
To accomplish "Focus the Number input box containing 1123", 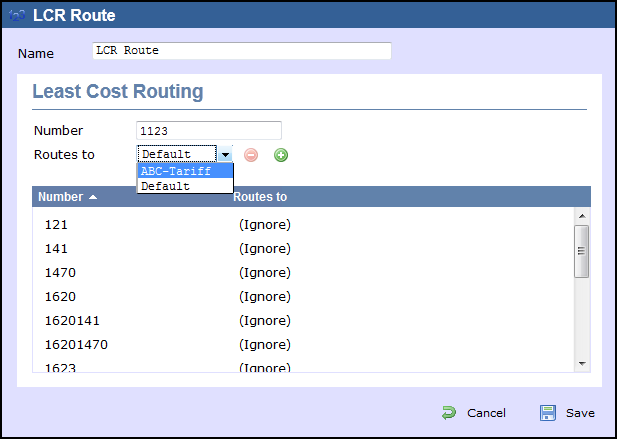I will tap(208, 130).
